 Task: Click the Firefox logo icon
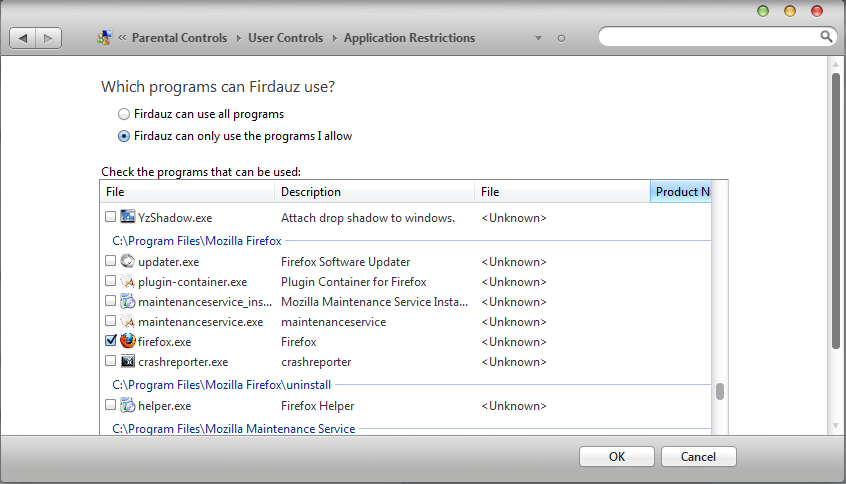127,340
